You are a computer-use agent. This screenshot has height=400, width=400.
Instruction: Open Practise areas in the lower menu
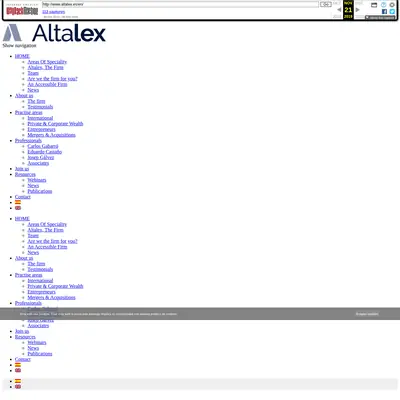(x=29, y=275)
